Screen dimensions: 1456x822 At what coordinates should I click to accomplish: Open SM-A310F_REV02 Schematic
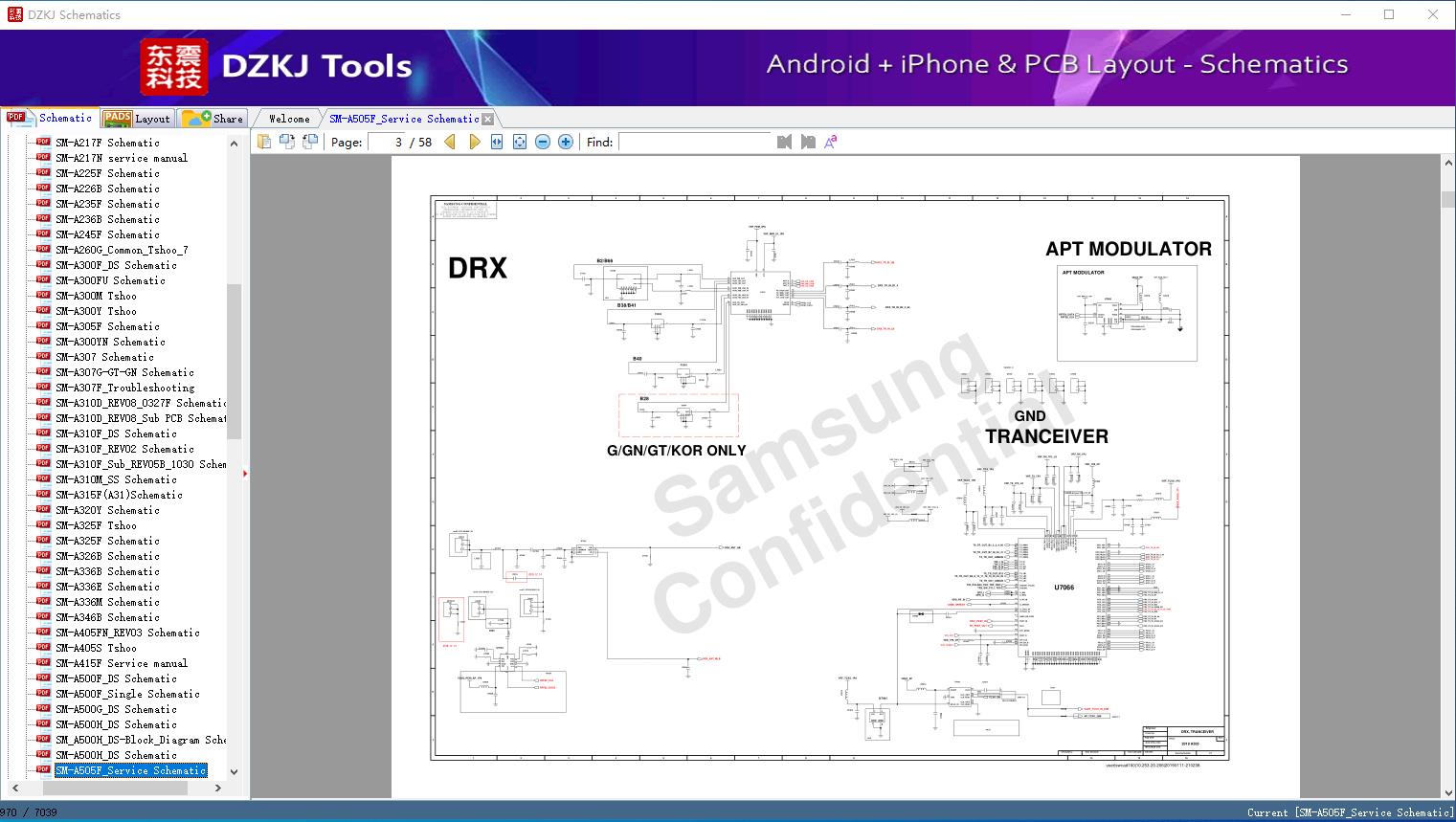pos(124,449)
